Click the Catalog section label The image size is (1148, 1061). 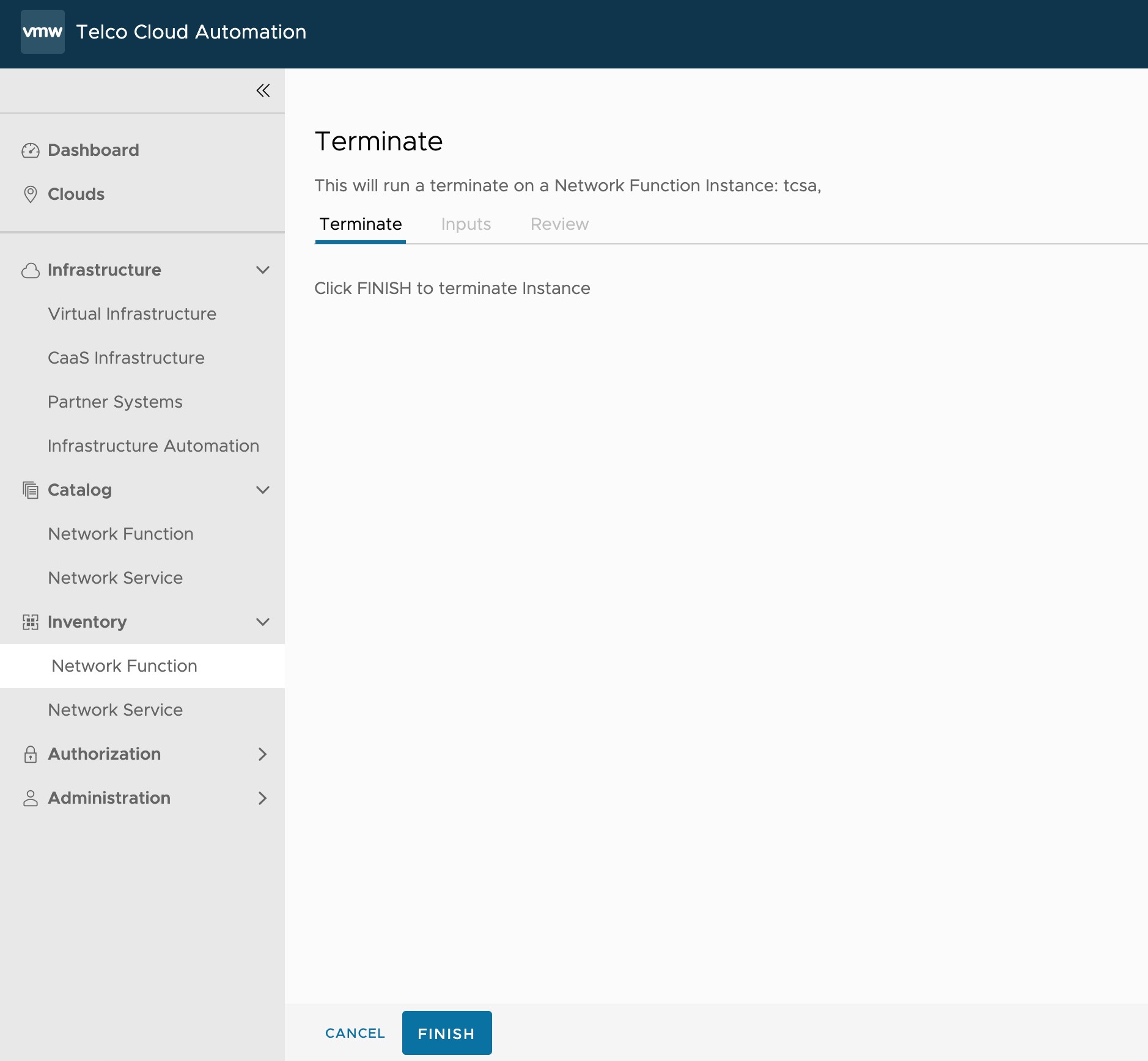pyautogui.click(x=80, y=490)
